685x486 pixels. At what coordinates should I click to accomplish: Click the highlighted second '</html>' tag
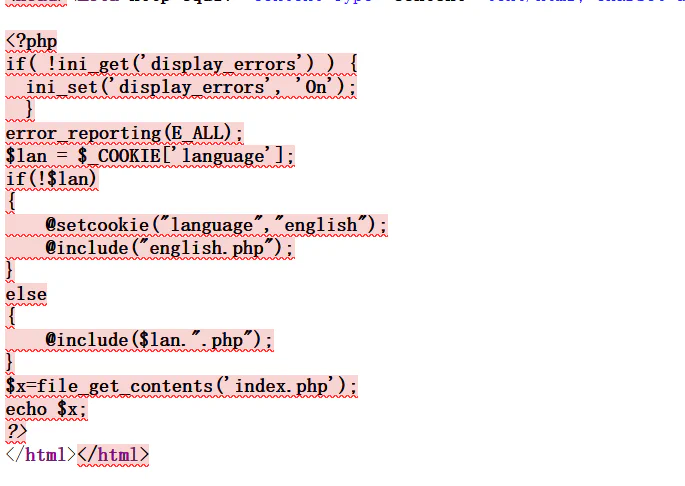tap(113, 455)
